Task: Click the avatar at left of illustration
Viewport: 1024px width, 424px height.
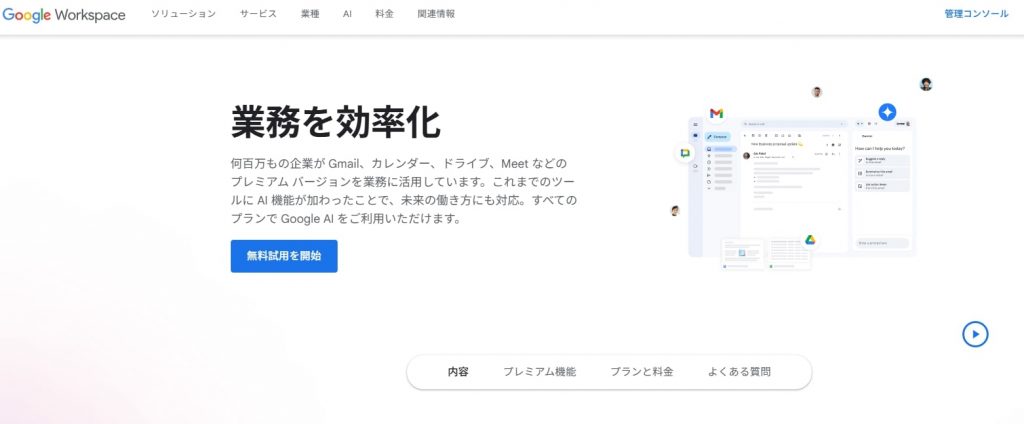Action: pyautogui.click(x=675, y=211)
